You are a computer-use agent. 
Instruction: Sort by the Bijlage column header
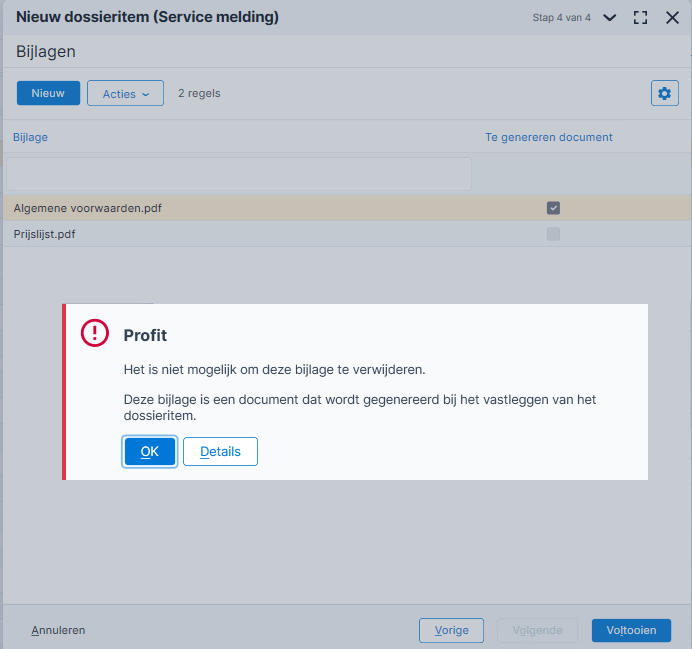30,137
